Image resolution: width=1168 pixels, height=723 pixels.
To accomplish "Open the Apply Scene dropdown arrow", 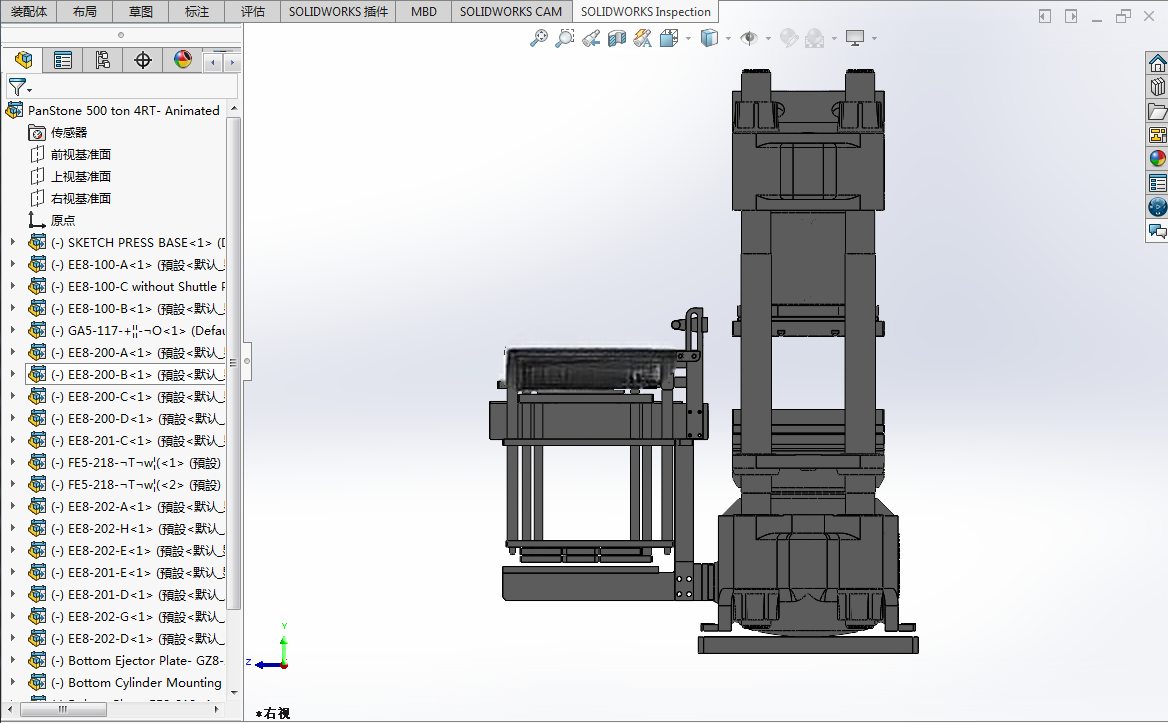I will (x=834, y=38).
